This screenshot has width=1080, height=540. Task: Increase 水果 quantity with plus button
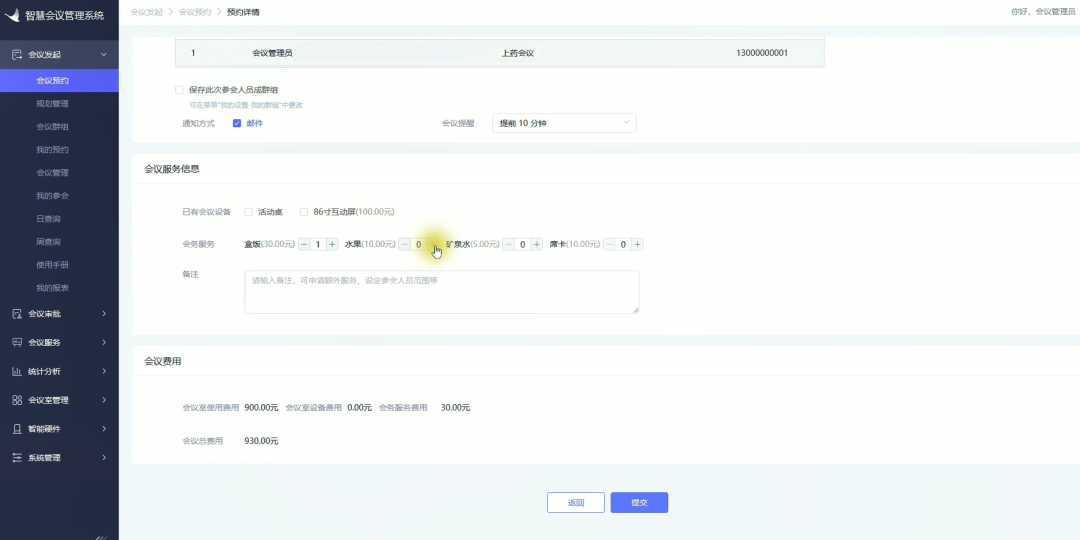433,245
